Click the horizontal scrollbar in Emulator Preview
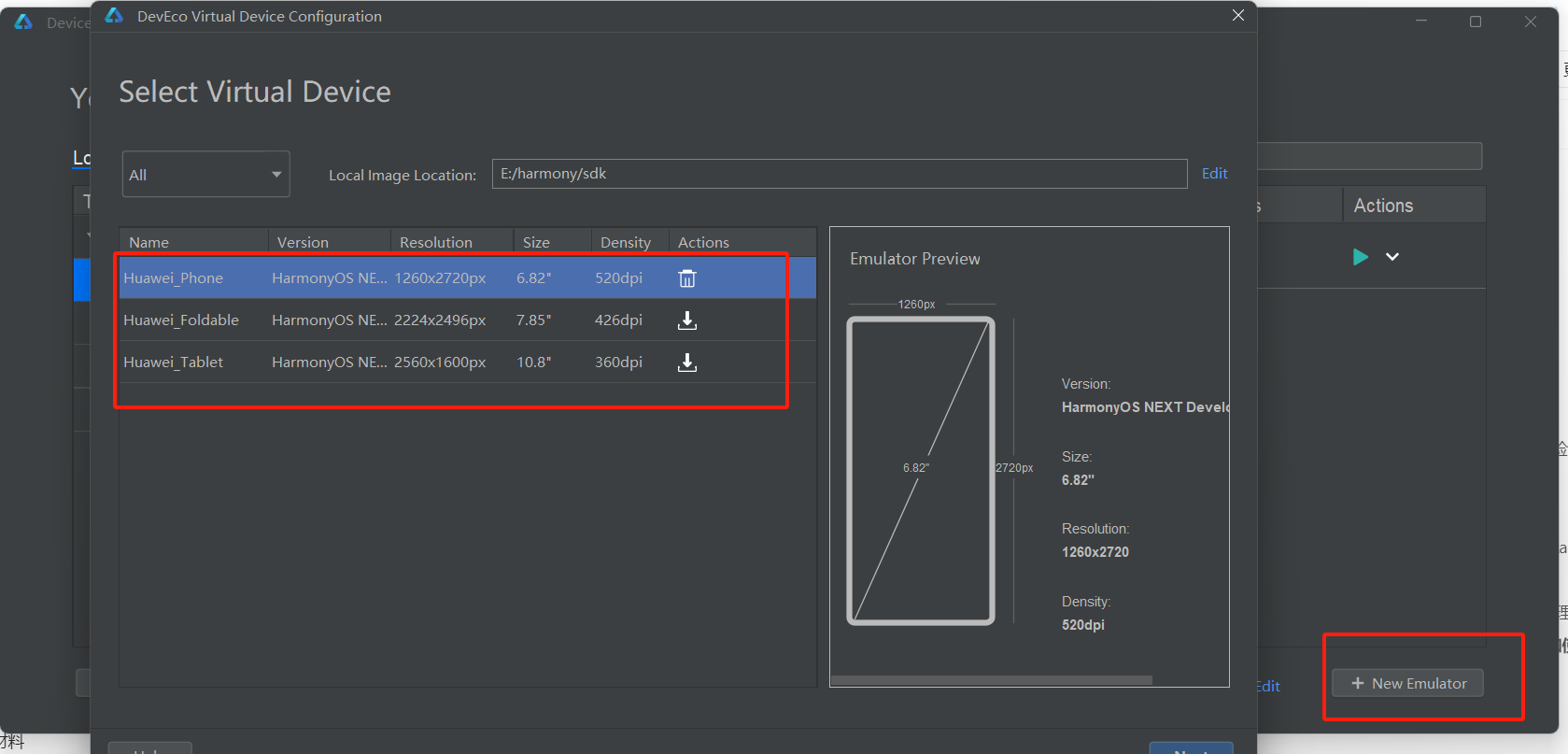Screen dimensions: 1568x754 (x=991, y=680)
